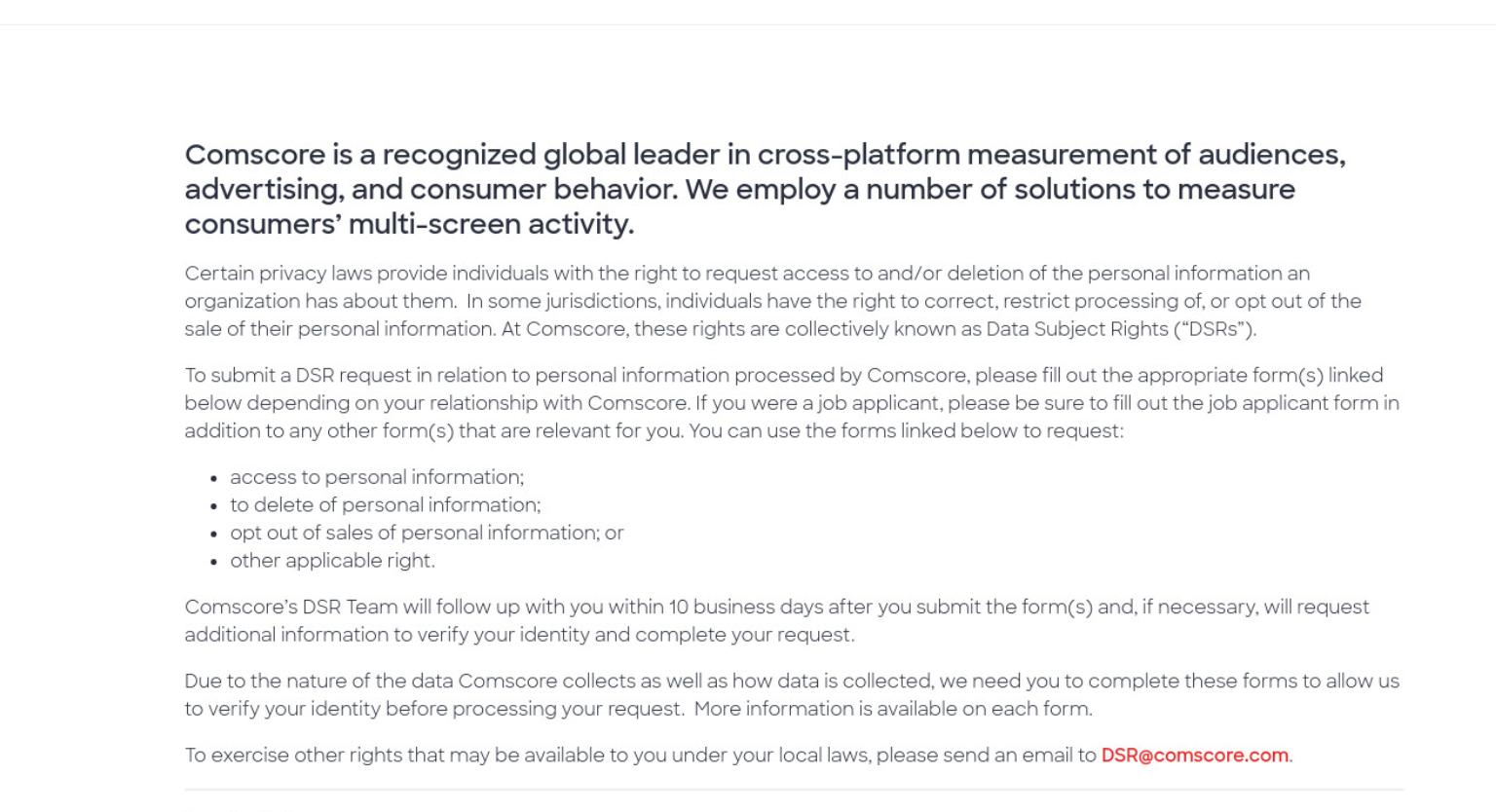Click the paragraph about Comscore's DSR Team follow-up

point(776,621)
